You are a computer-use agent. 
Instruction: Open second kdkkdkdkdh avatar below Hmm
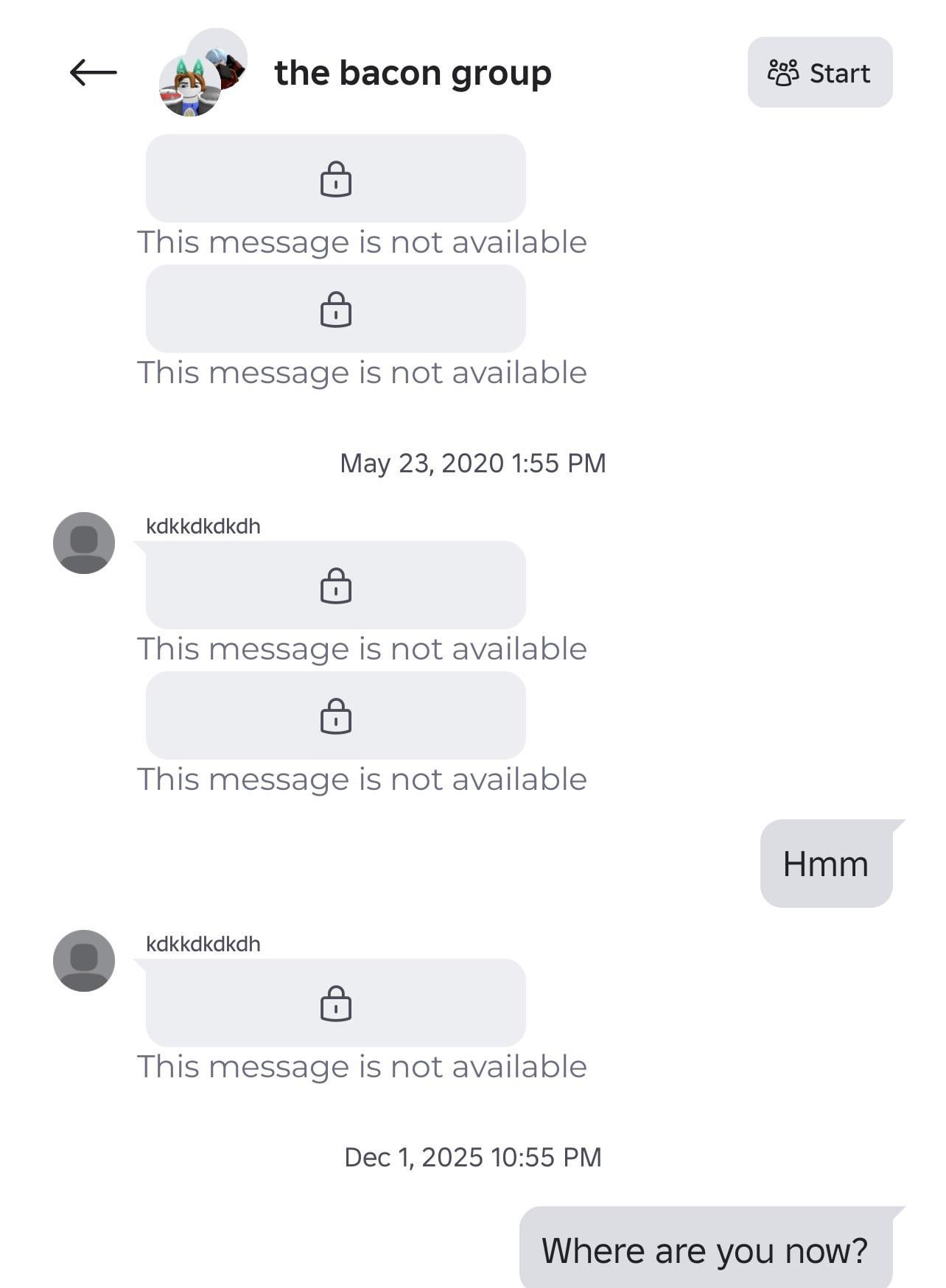tap(84, 961)
